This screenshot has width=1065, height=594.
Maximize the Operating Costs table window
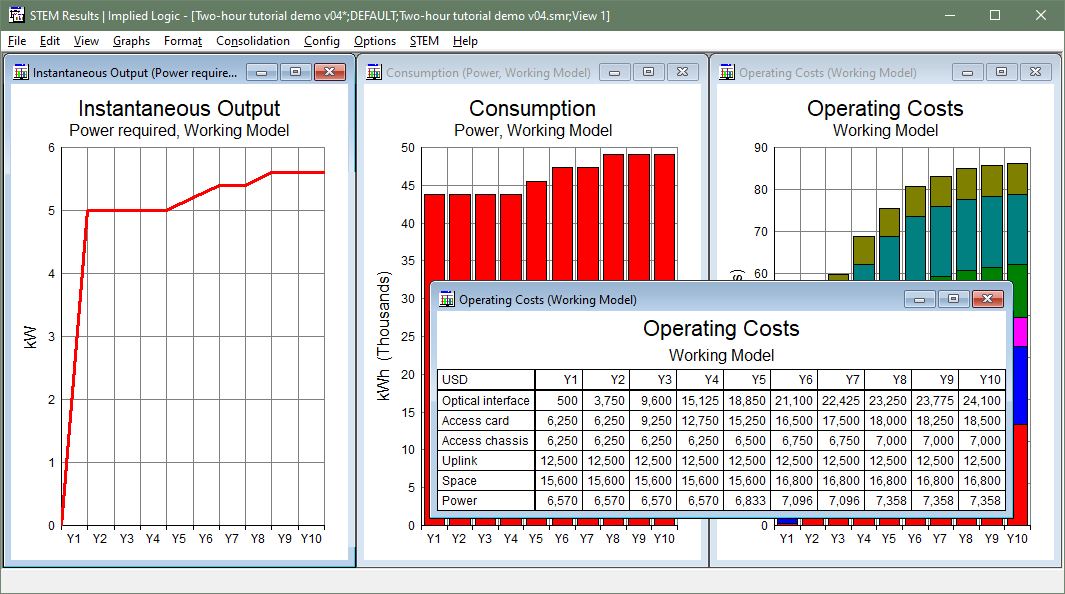[953, 299]
